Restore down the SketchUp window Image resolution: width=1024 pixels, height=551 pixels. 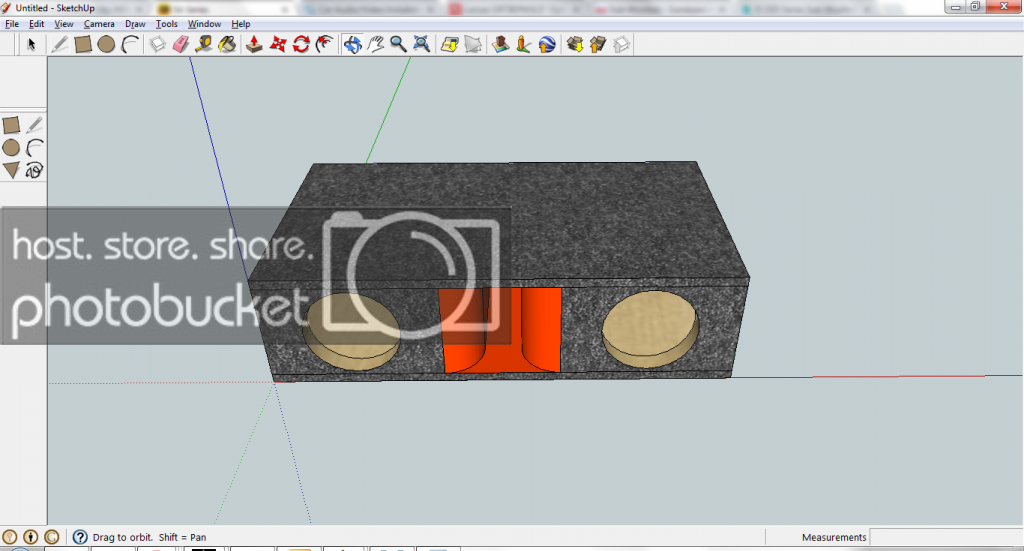pos(975,7)
